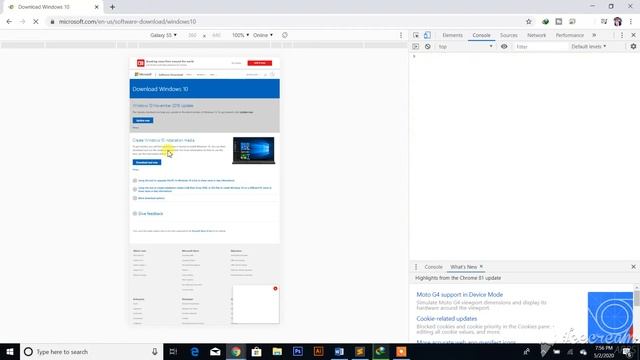Click the Download tool now button

tap(147, 162)
